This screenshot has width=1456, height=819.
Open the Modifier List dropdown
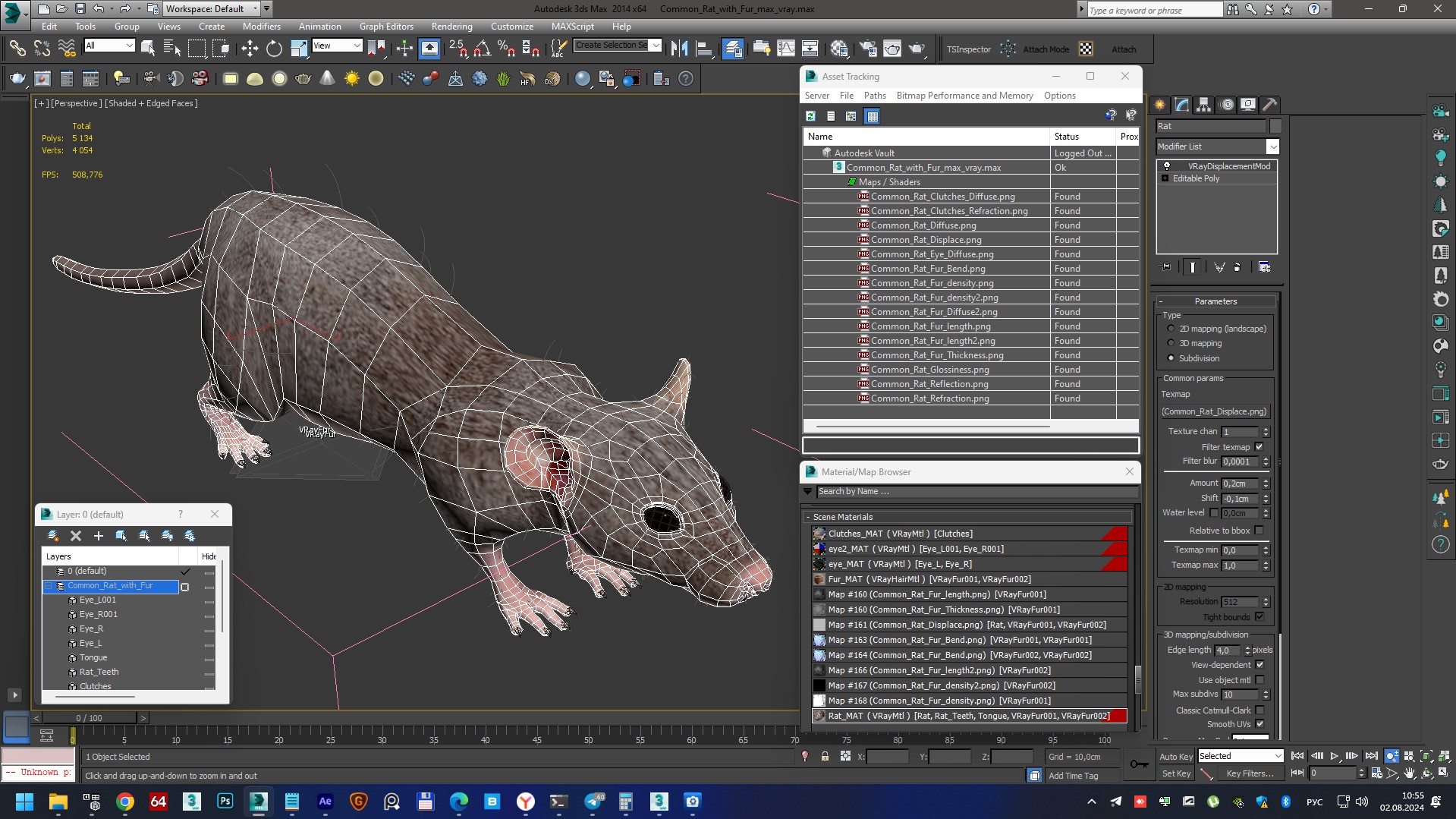pos(1272,146)
